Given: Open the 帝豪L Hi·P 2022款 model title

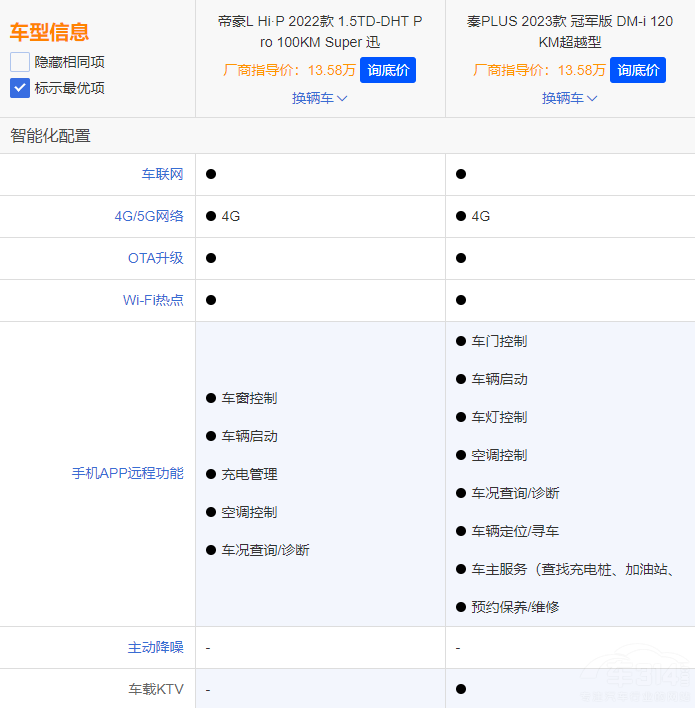Looking at the screenshot, I should pos(320,31).
